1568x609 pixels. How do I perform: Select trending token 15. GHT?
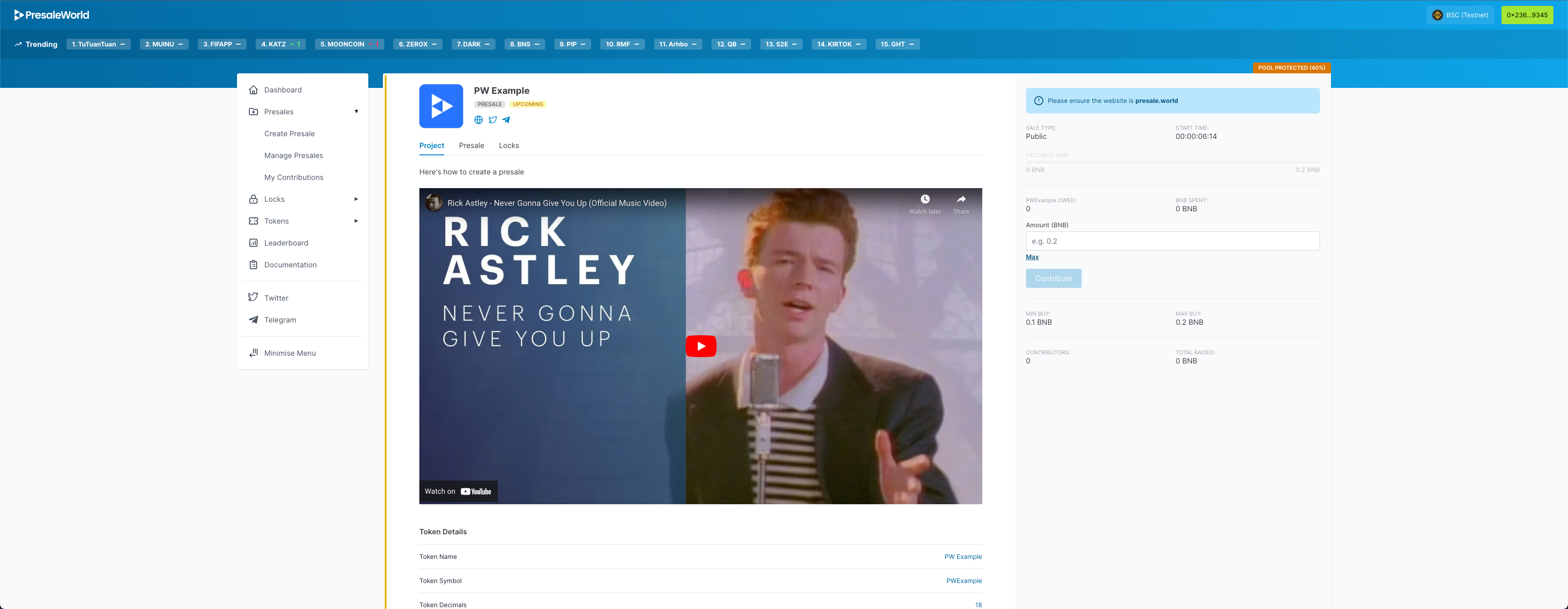(897, 45)
